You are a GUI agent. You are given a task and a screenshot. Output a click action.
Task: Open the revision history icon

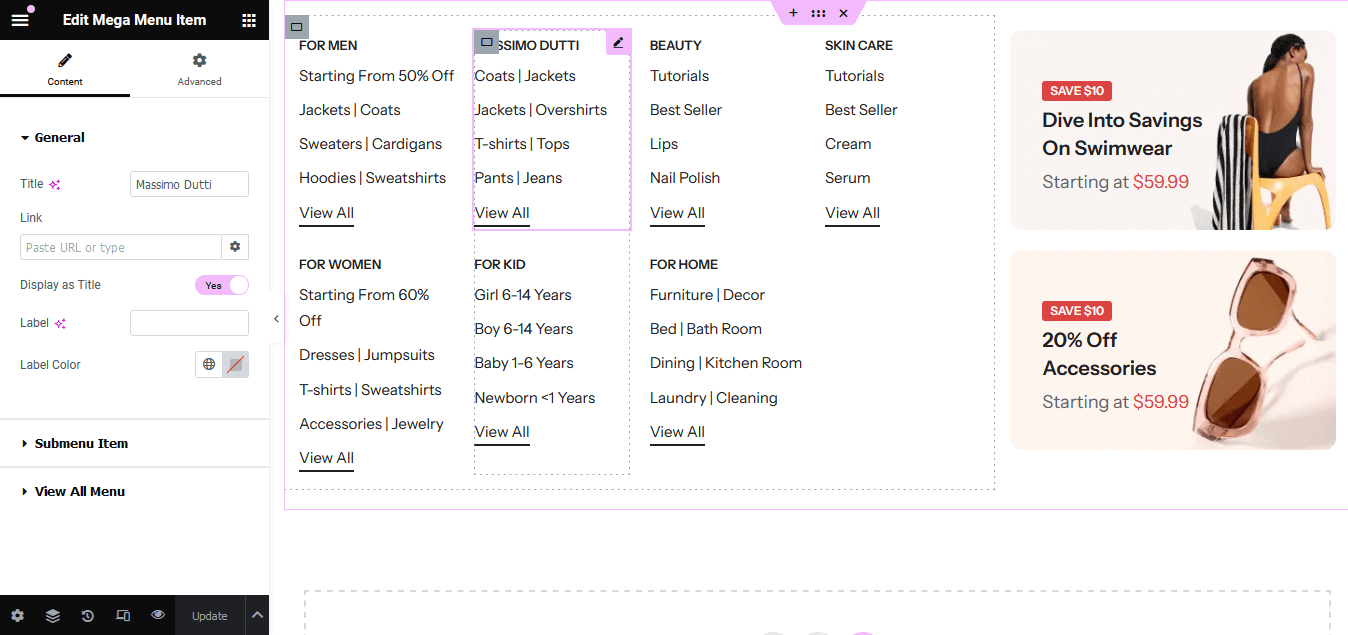point(88,616)
